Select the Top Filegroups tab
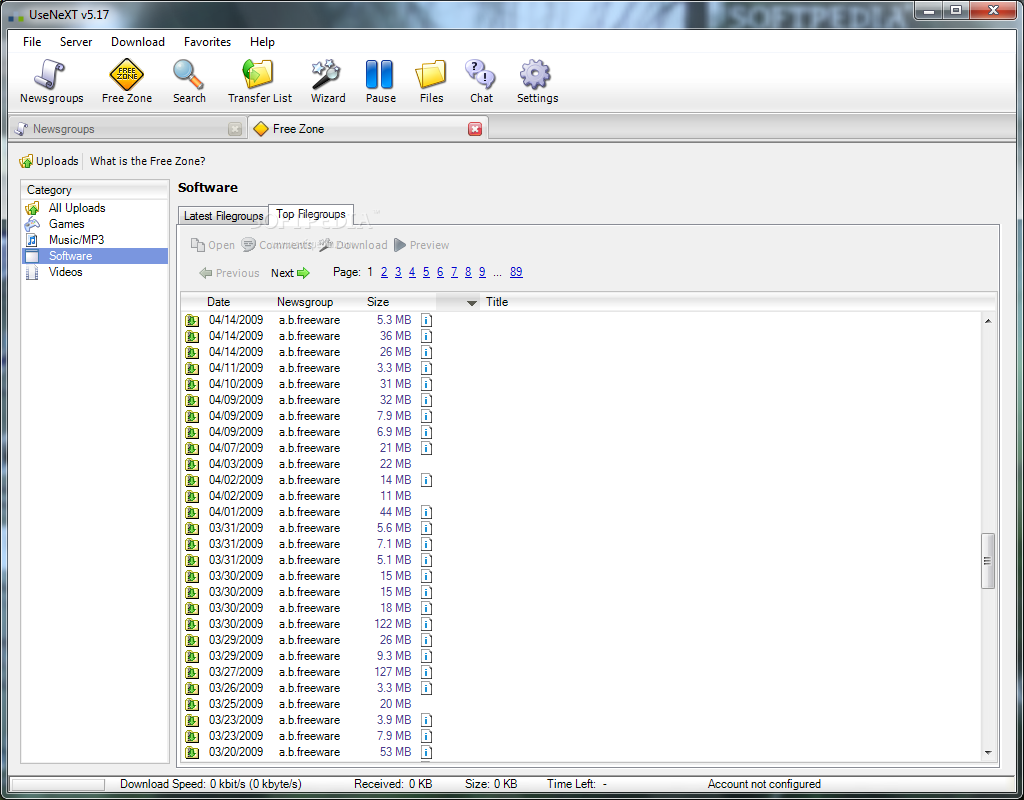 coord(310,214)
